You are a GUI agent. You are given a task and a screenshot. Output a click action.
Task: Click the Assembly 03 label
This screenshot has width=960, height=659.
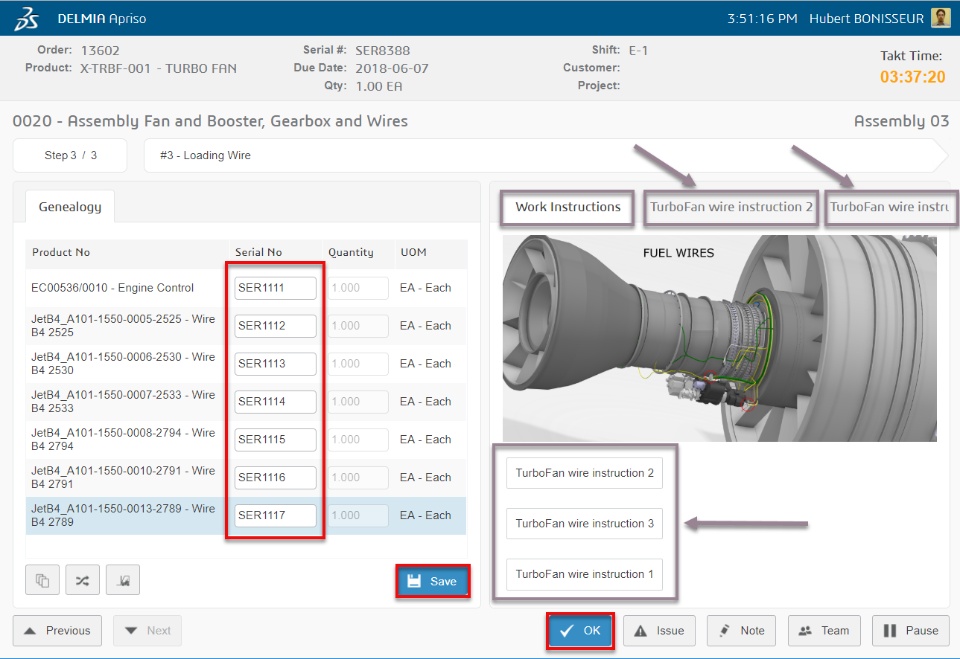point(901,121)
